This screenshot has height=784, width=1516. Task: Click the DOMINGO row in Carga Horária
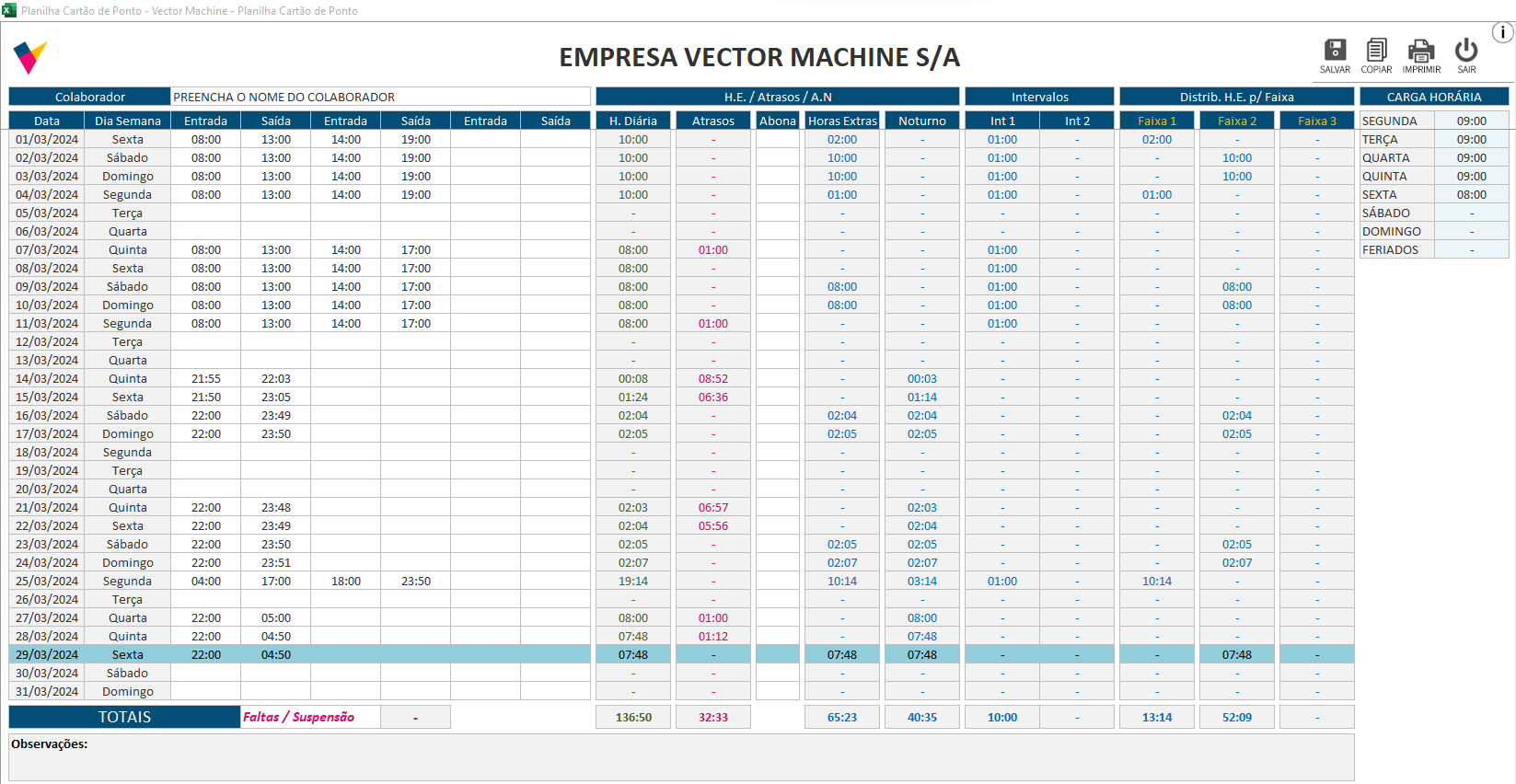1434,231
